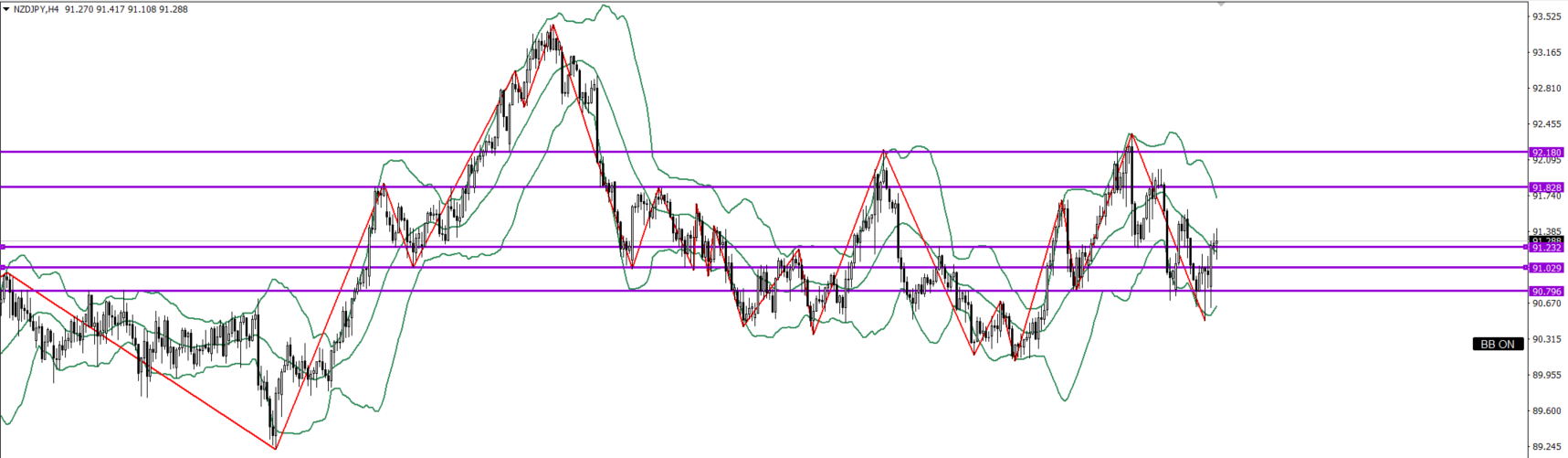Click the 89.955 label on price axis
The height and width of the screenshot is (458, 1568).
tap(1546, 375)
